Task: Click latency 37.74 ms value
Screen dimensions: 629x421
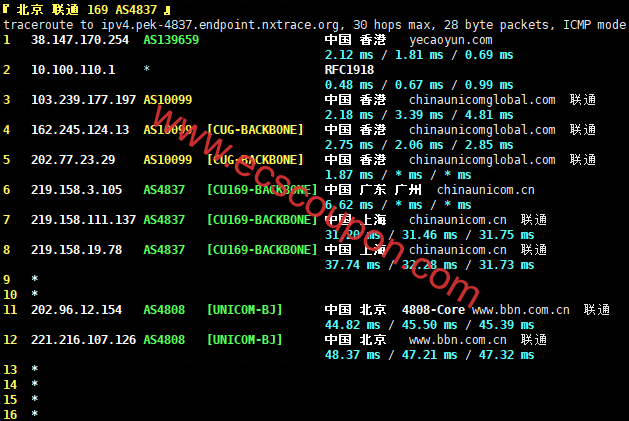Action: (352, 265)
